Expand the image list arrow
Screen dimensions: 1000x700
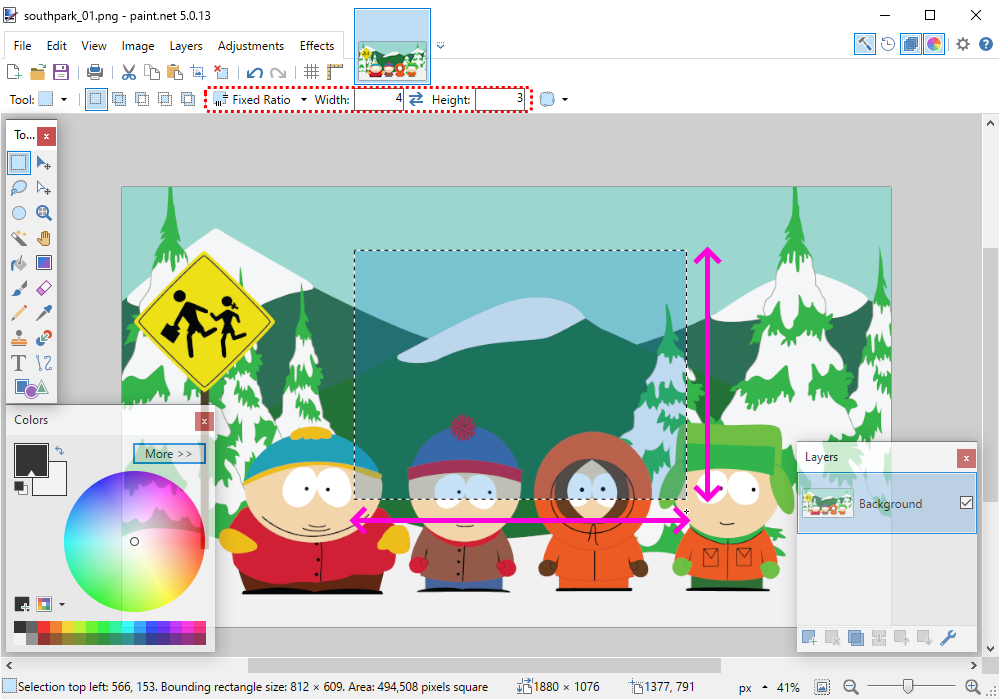tap(440, 45)
